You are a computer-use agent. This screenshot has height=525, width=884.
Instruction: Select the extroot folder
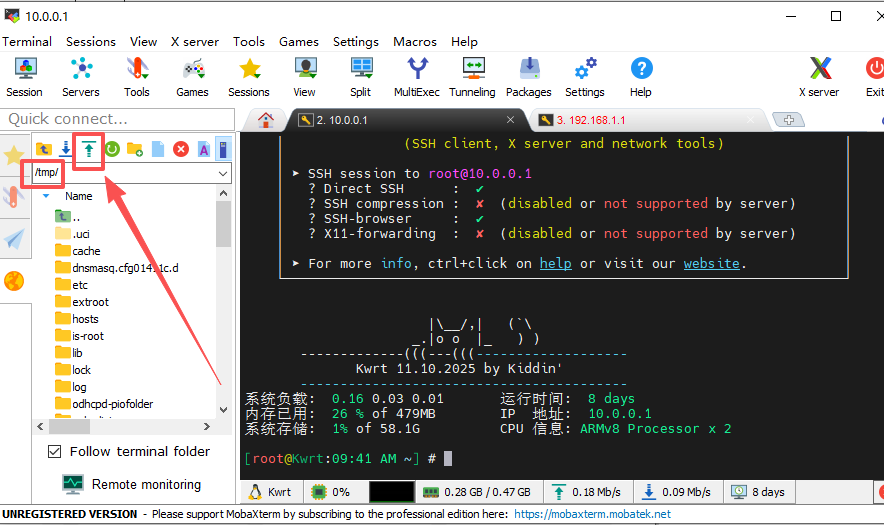click(82, 302)
